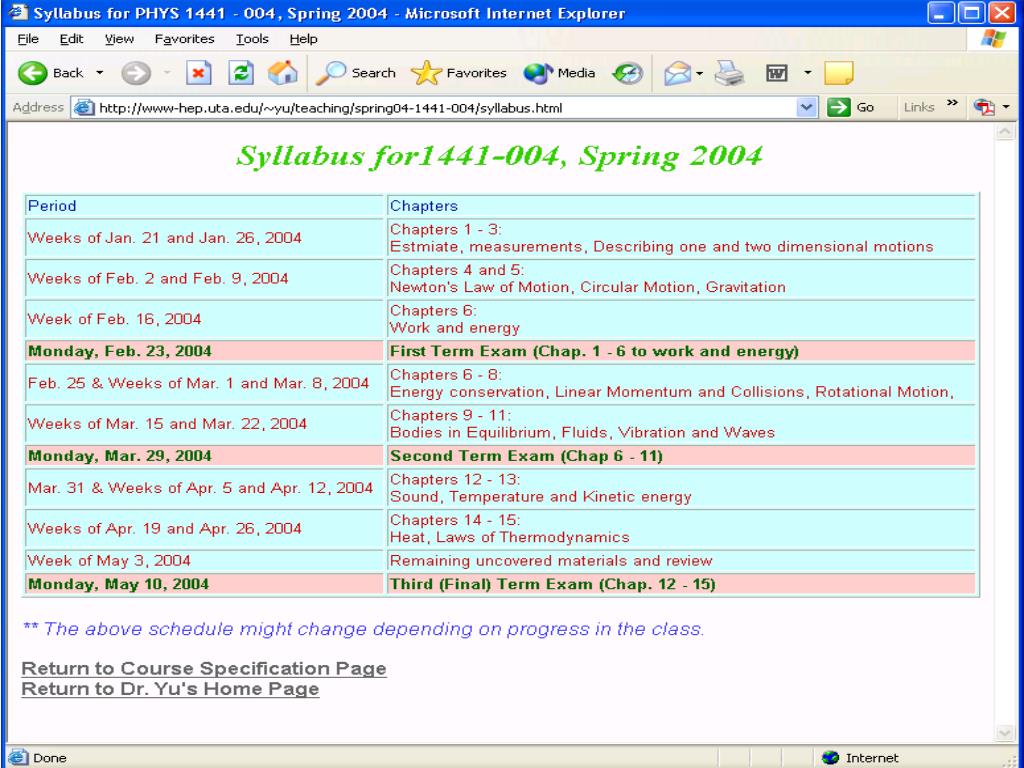Click the Chapters column header

tap(681, 206)
